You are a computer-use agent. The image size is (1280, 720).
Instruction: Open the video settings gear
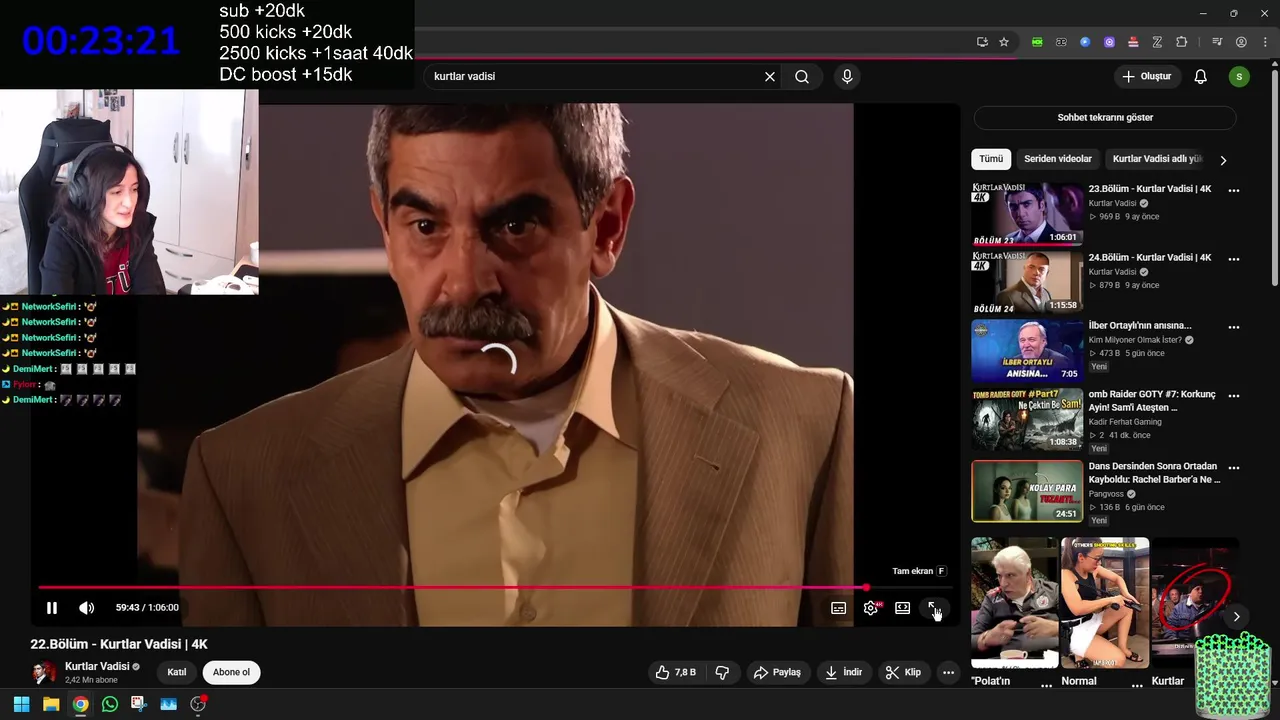[871, 608]
